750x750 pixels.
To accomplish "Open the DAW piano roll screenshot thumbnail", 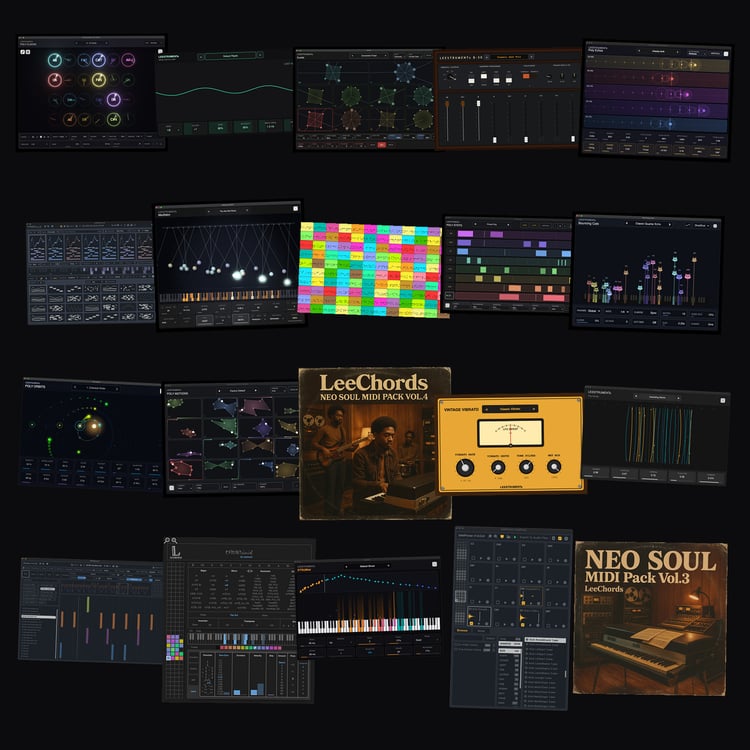I will click(91, 611).
